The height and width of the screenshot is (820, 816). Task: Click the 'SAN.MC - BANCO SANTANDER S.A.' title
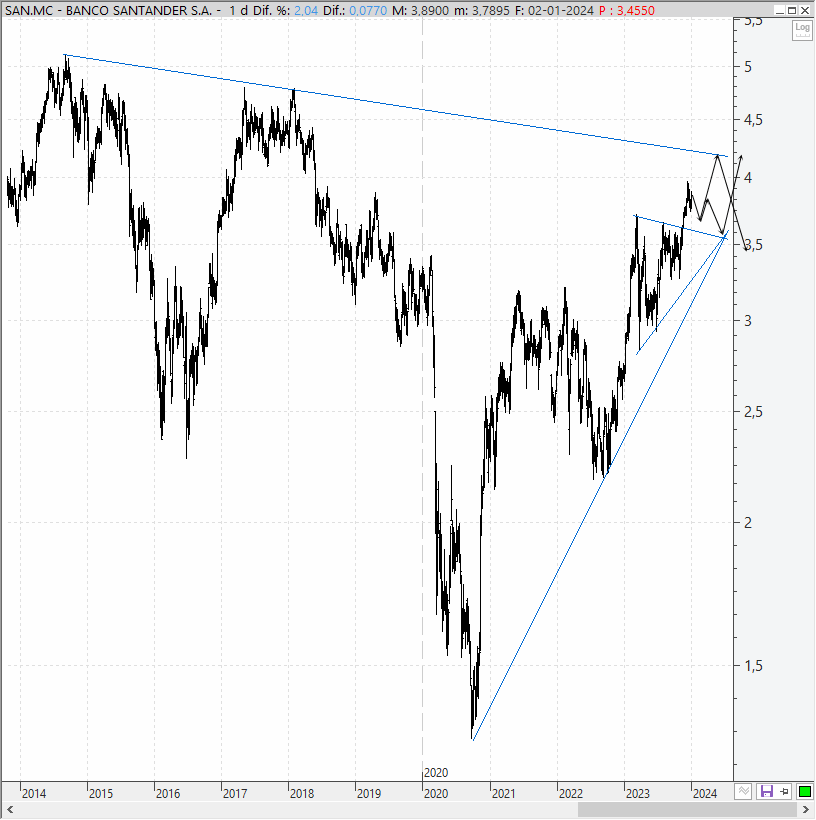tap(108, 10)
